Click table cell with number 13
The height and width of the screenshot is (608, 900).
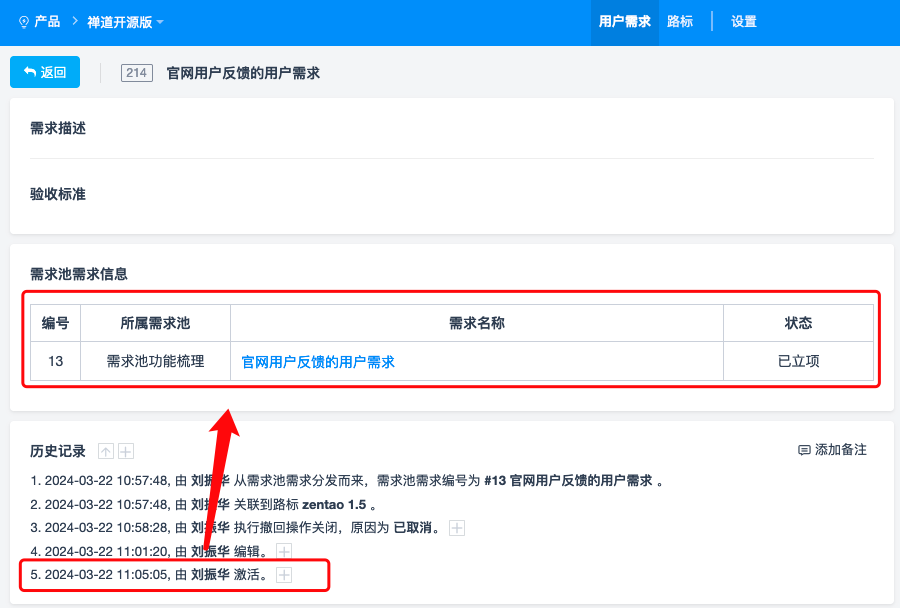(x=56, y=361)
